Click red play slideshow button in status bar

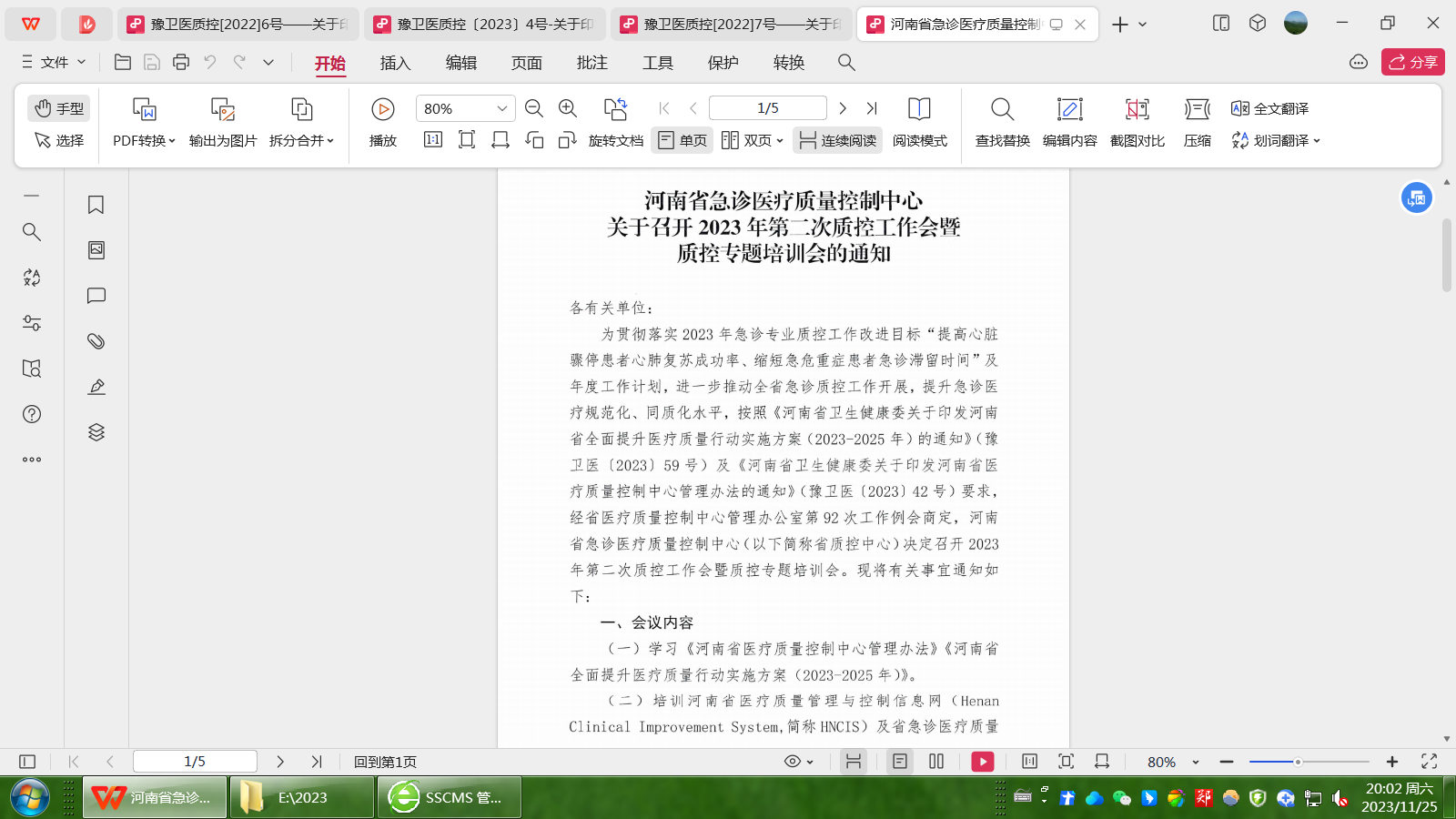(983, 762)
